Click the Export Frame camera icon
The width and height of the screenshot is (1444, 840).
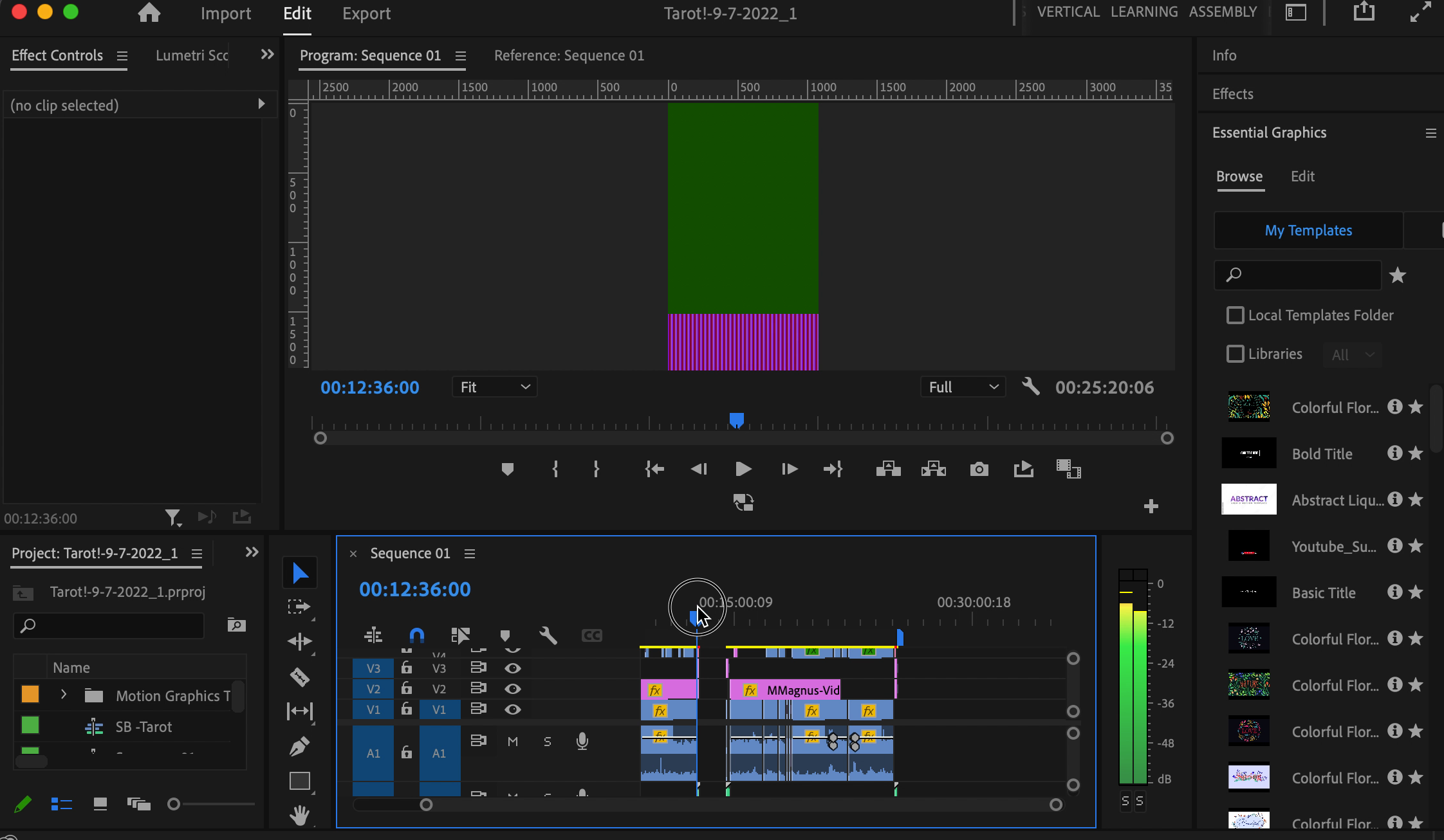tap(979, 469)
